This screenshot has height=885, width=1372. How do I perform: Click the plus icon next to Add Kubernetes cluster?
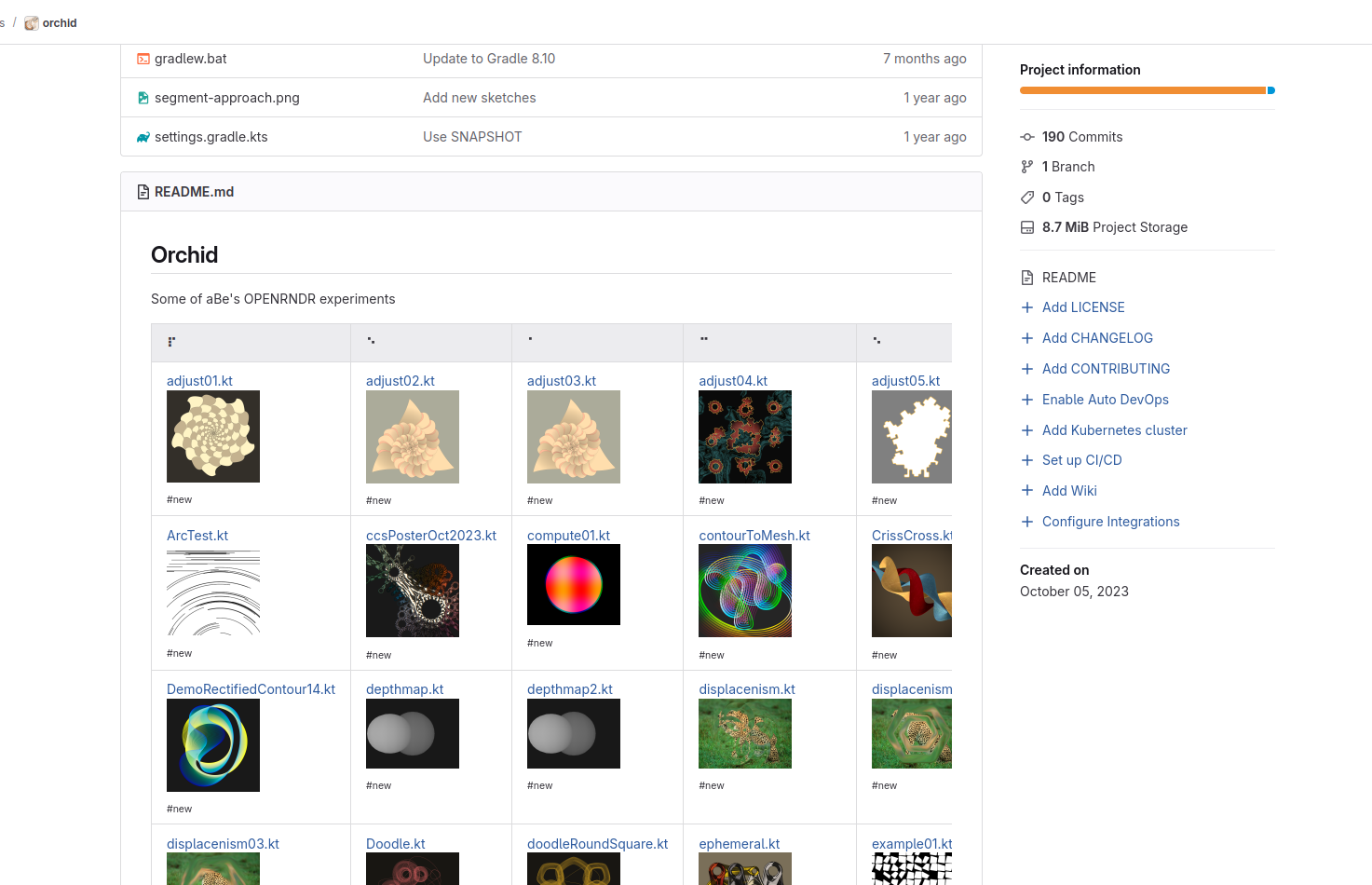pos(1027,430)
